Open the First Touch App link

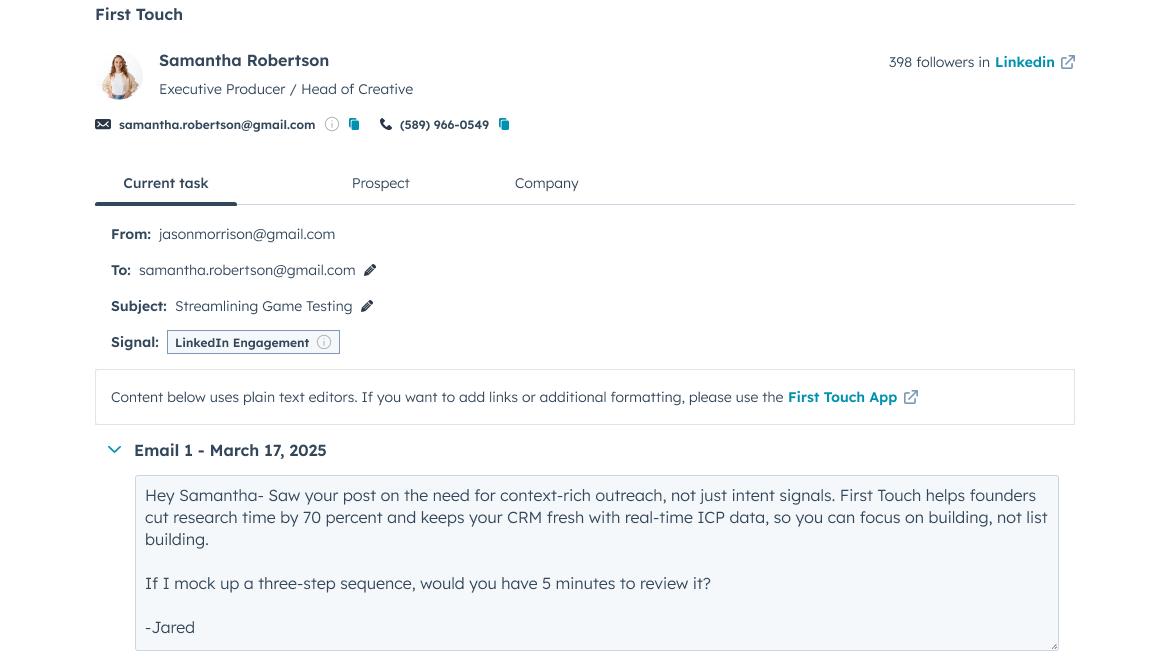(x=842, y=396)
